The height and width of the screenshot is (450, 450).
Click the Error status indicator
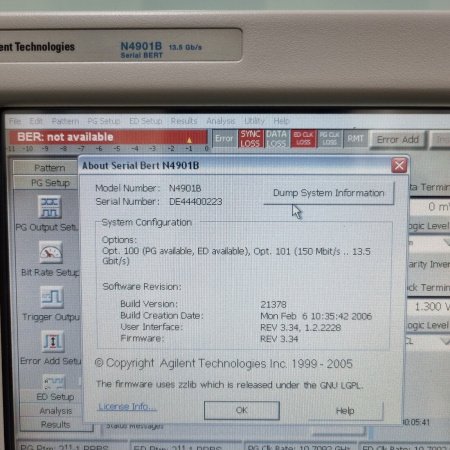coord(224,138)
